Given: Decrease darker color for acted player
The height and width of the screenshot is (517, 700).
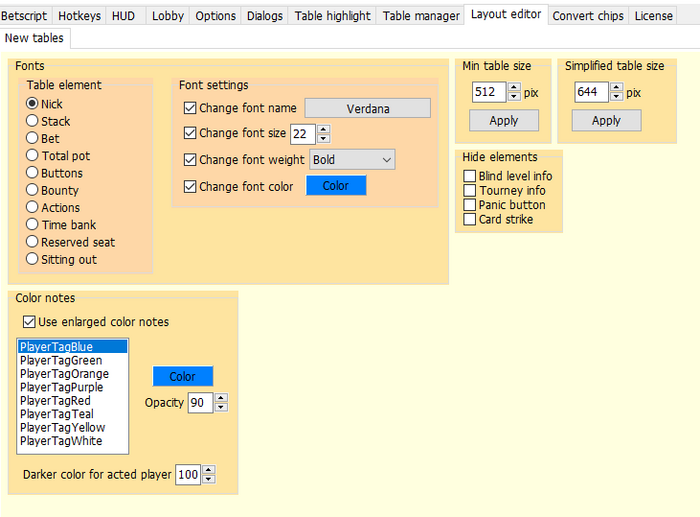Looking at the screenshot, I should tap(208, 479).
